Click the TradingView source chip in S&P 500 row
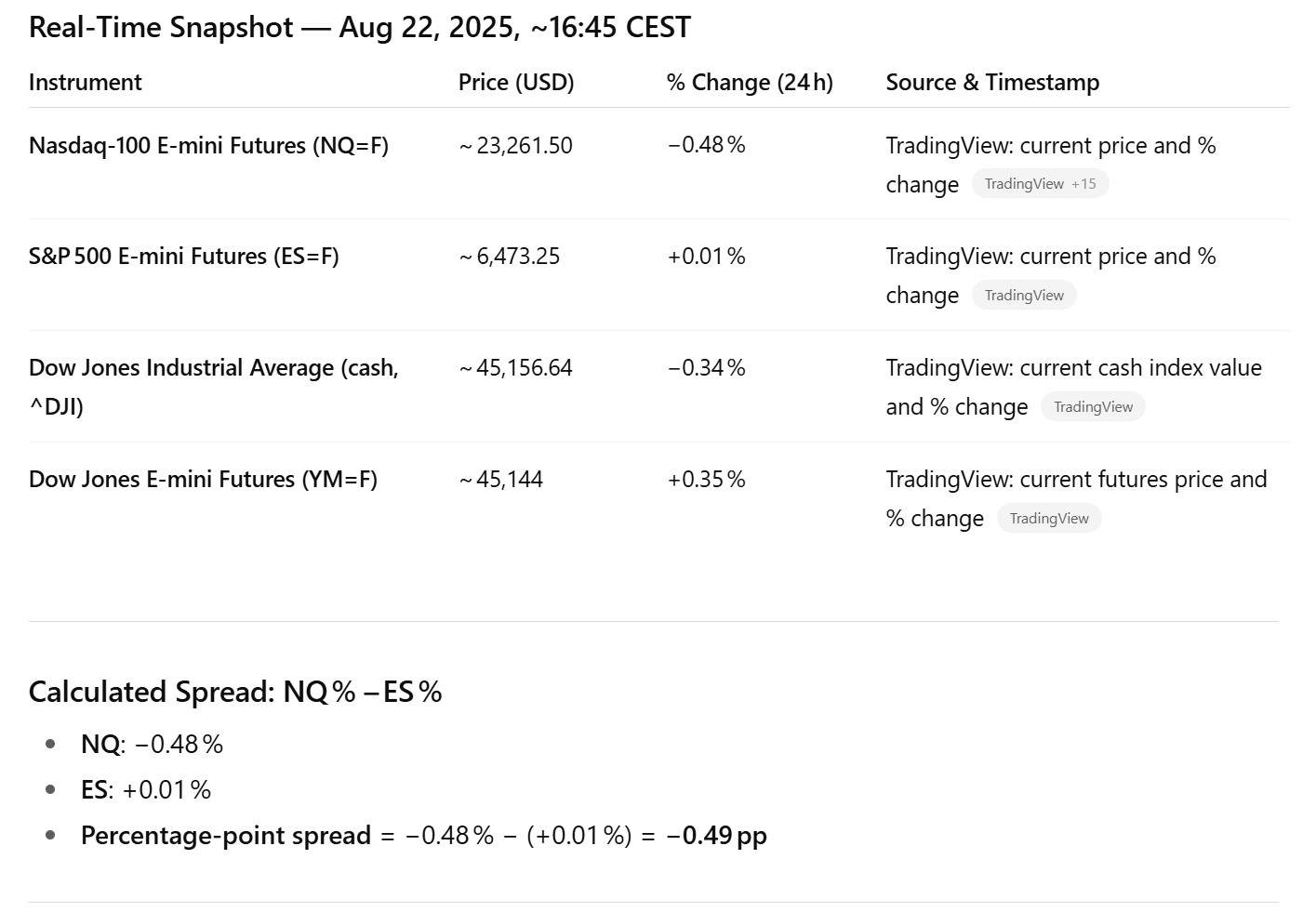 click(x=1024, y=296)
